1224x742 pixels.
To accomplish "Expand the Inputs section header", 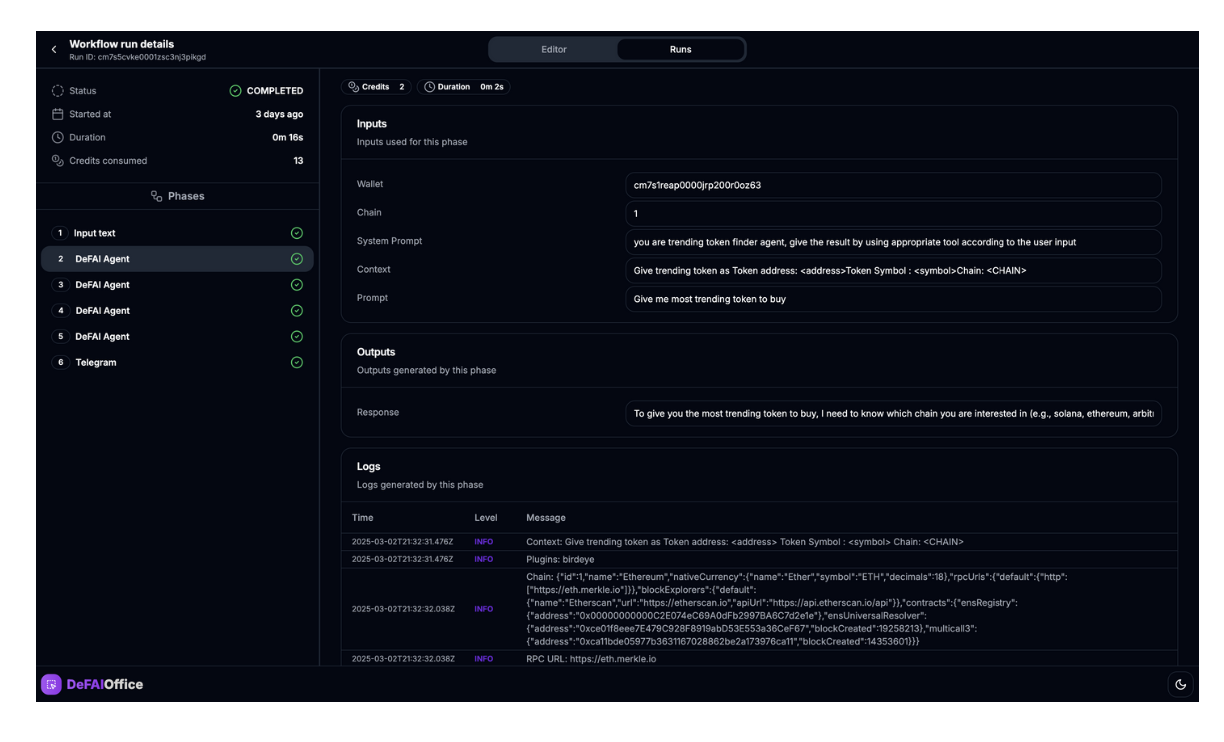I will pyautogui.click(x=370, y=123).
